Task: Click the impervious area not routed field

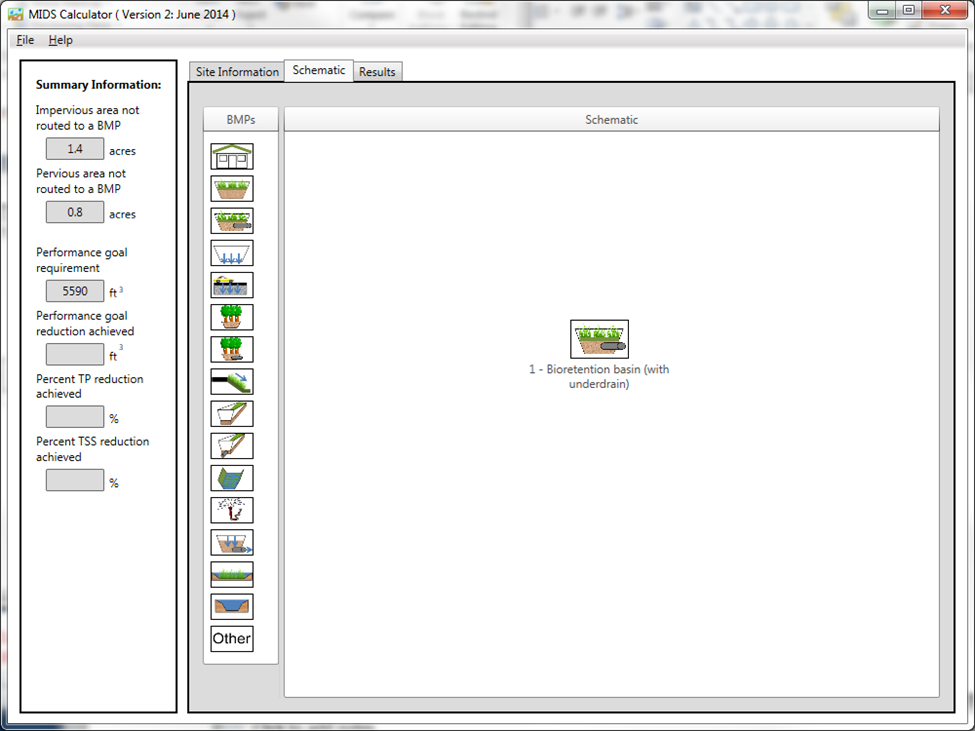Action: [75, 149]
